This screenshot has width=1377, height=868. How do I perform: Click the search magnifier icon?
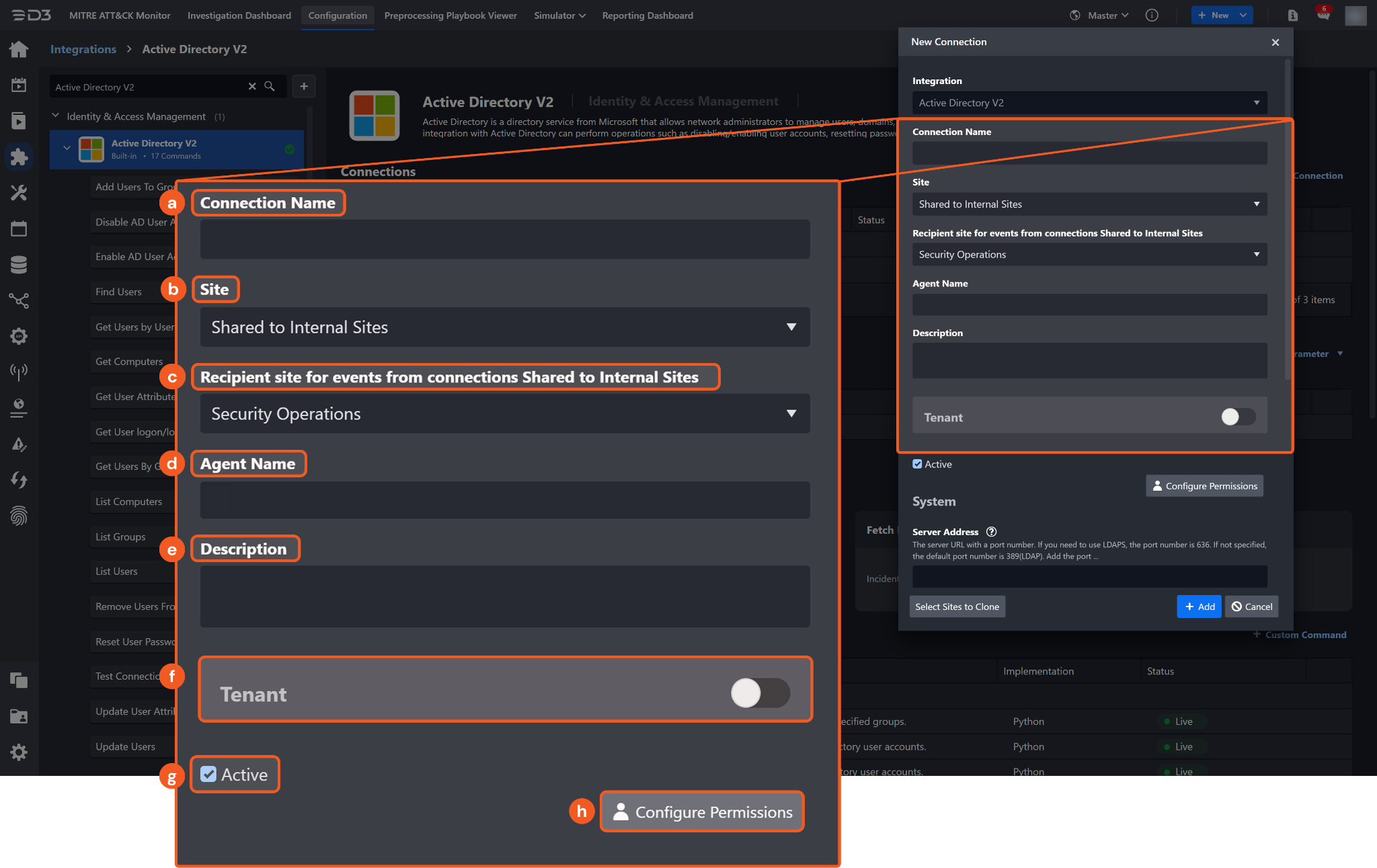pyautogui.click(x=270, y=87)
